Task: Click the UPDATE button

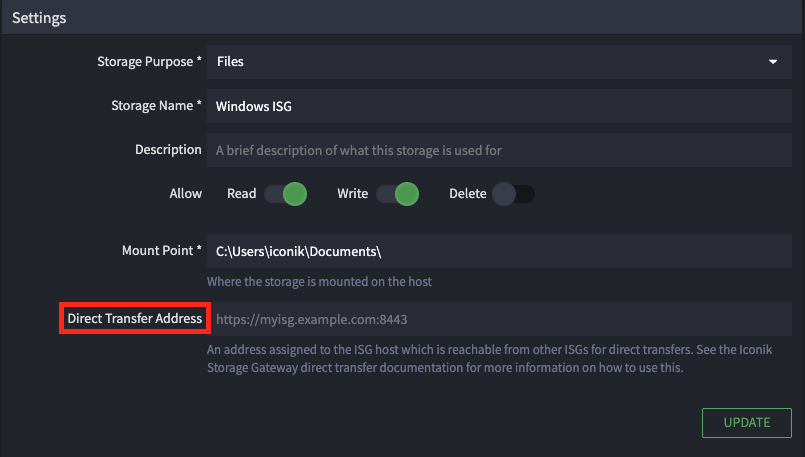Action: pyautogui.click(x=746, y=423)
